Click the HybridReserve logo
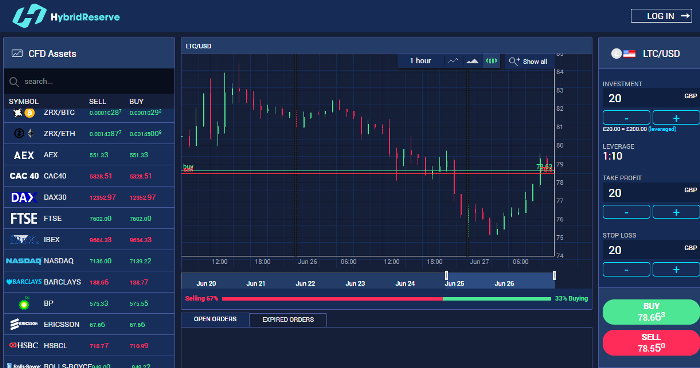This screenshot has height=368, width=700. (66, 17)
